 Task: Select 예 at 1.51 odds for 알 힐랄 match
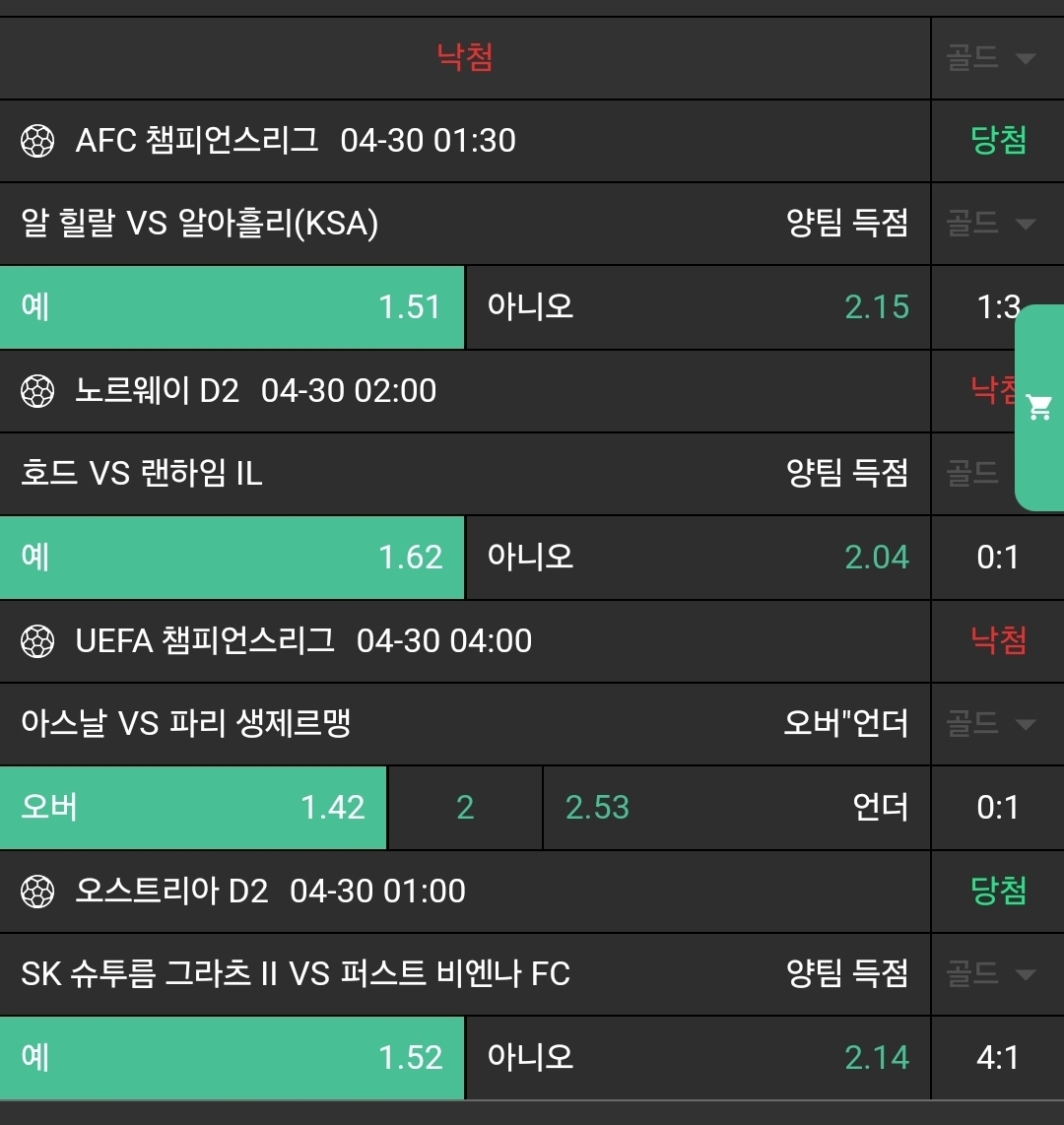tap(232, 307)
